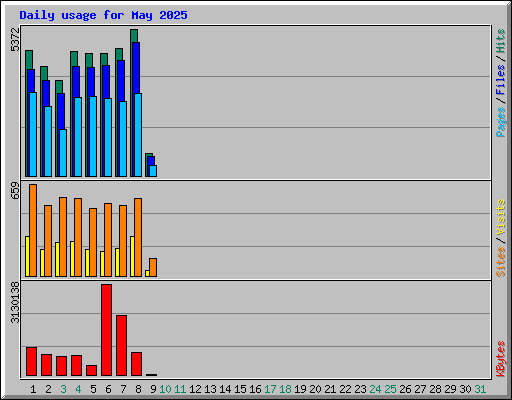Click day 20 on the x-axis
The width and height of the screenshot is (512, 400).
coord(315,389)
